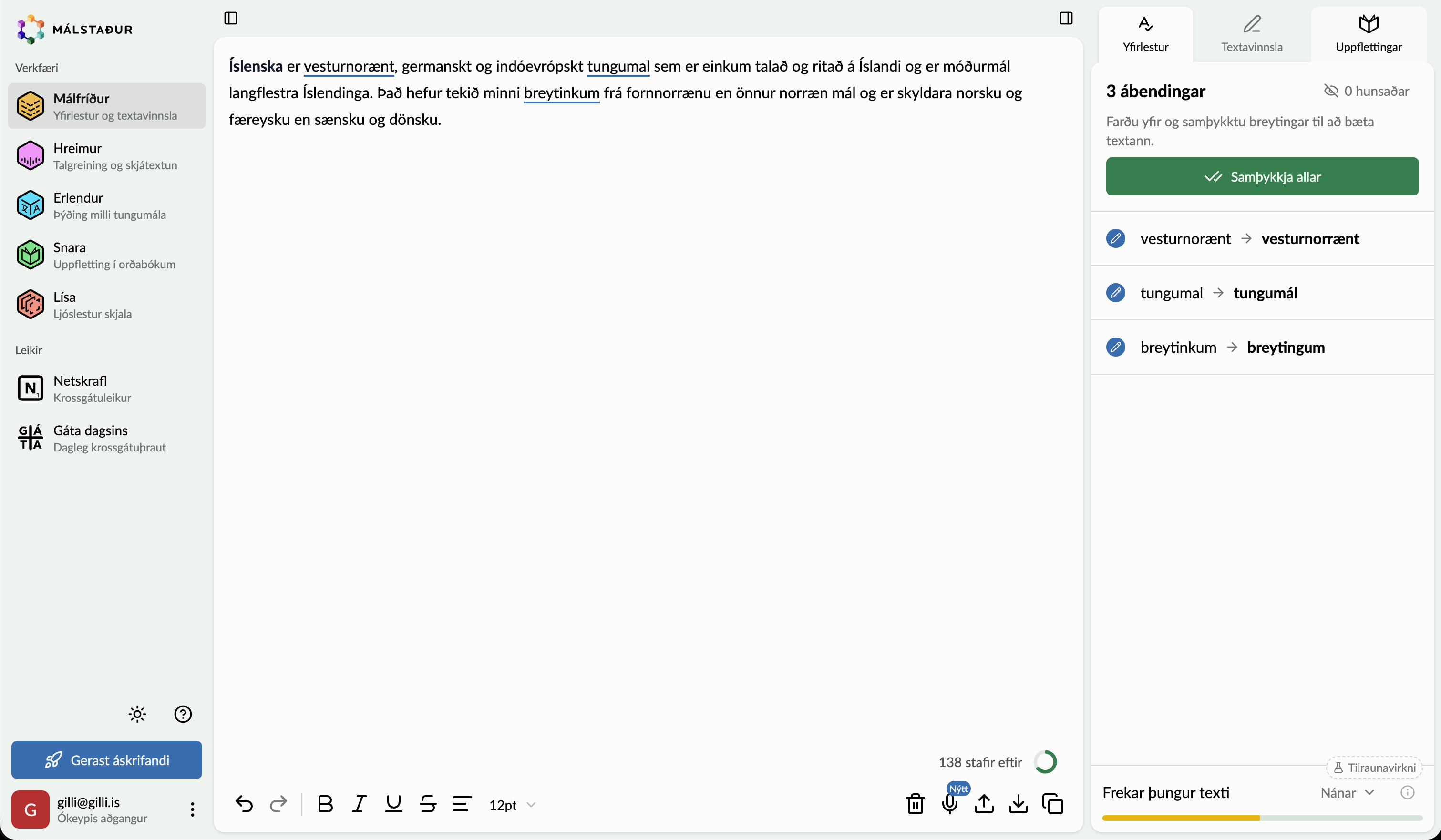Viewport: 1441px width, 840px height.
Task: Click the info icon beside Nánar
Action: click(1407, 792)
